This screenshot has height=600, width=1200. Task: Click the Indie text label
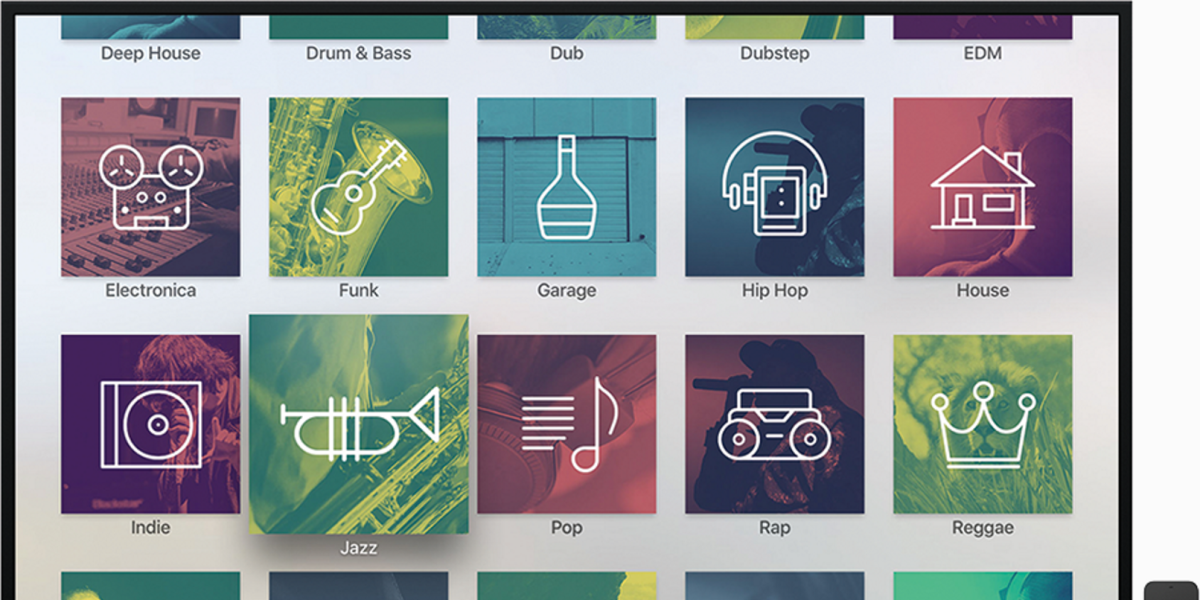151,528
